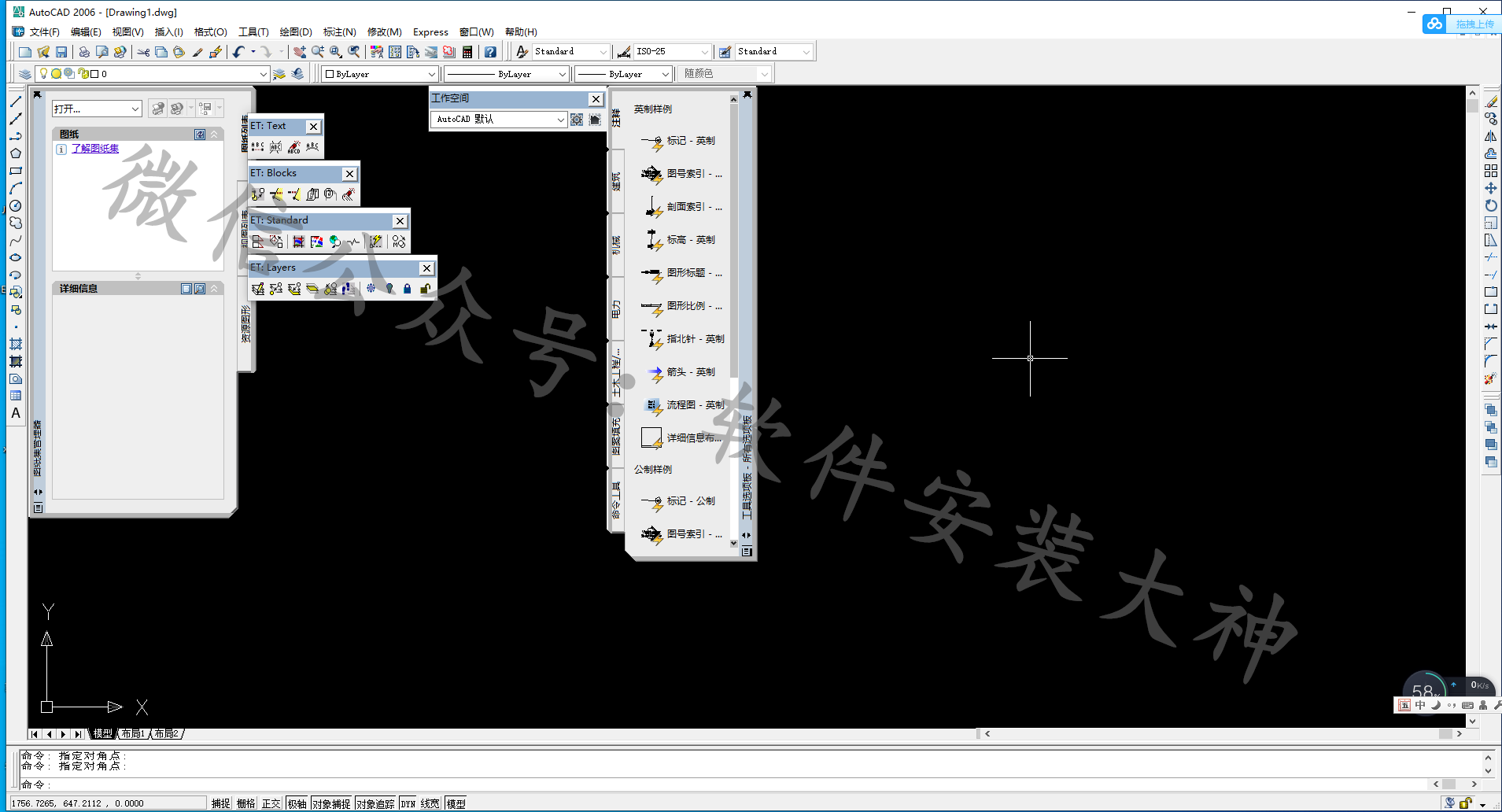
Task: Click the lock icon in the ET: Layers toolbar
Action: coord(407,289)
